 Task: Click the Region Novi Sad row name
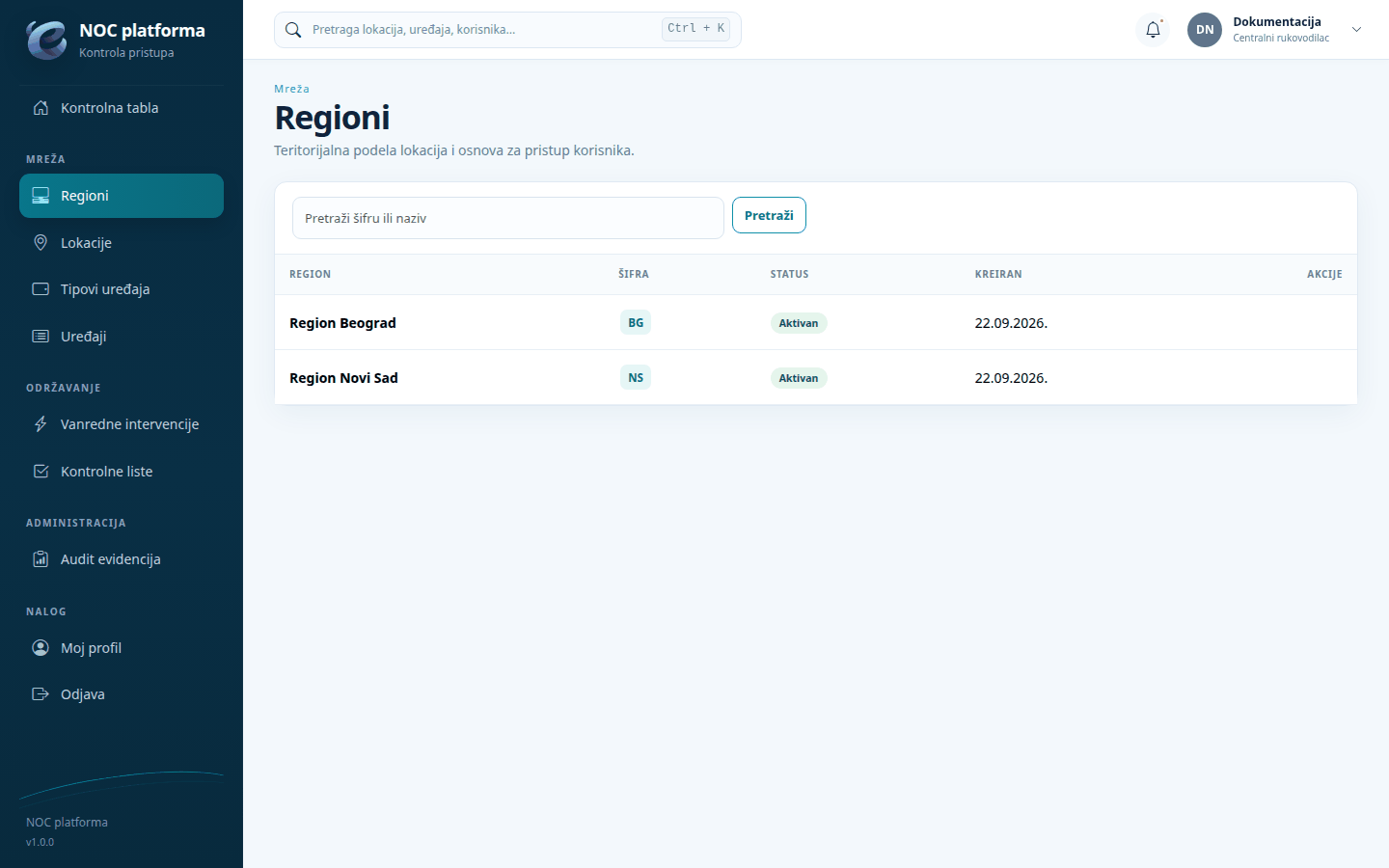(x=343, y=378)
